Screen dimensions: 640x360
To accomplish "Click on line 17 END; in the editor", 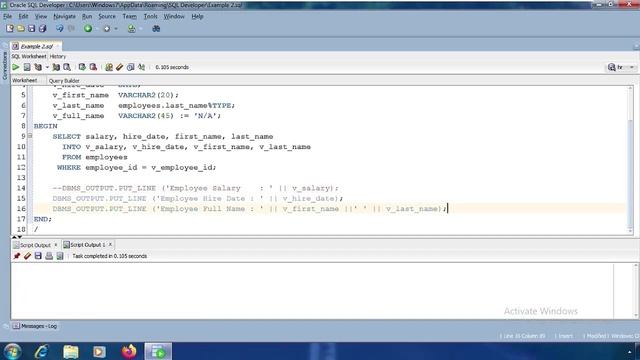I will (42, 219).
